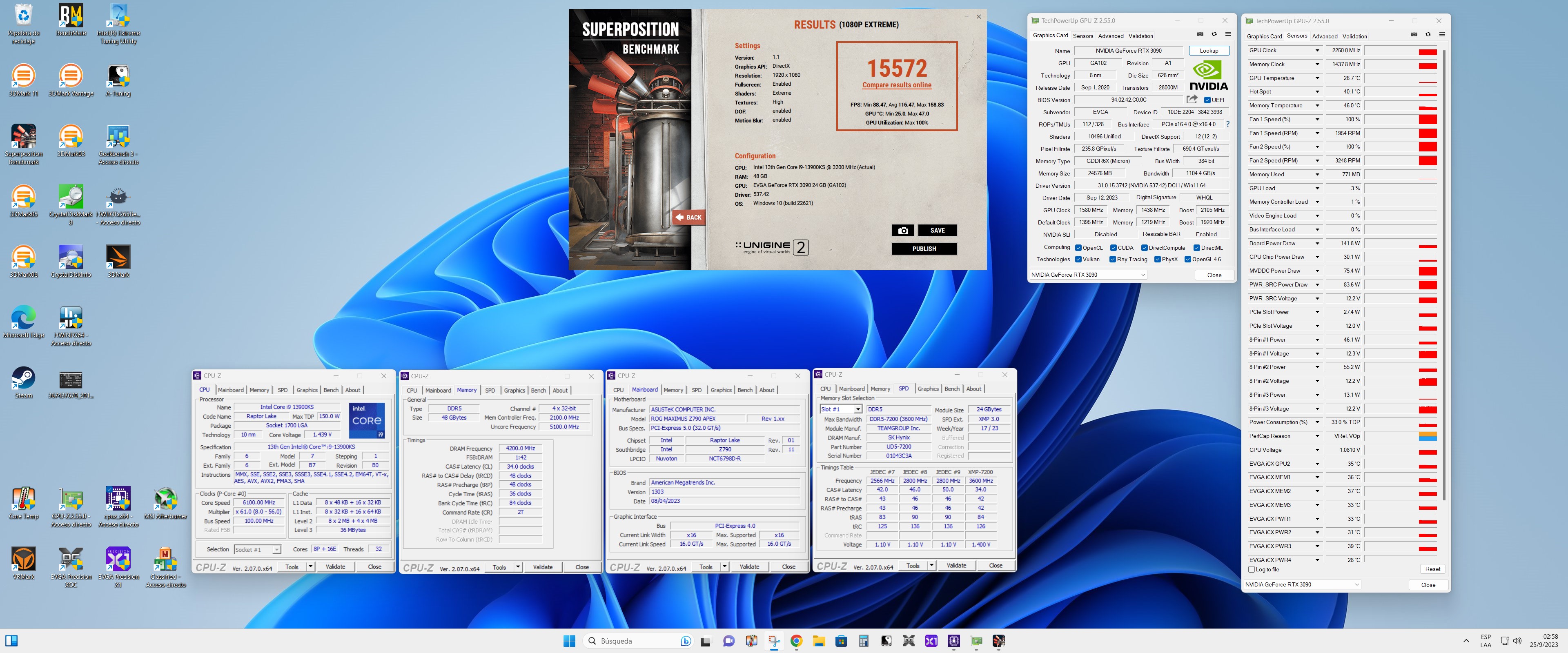This screenshot has height=653, width=1568.
Task: Click the SAVE button in Superposition results
Action: (938, 231)
